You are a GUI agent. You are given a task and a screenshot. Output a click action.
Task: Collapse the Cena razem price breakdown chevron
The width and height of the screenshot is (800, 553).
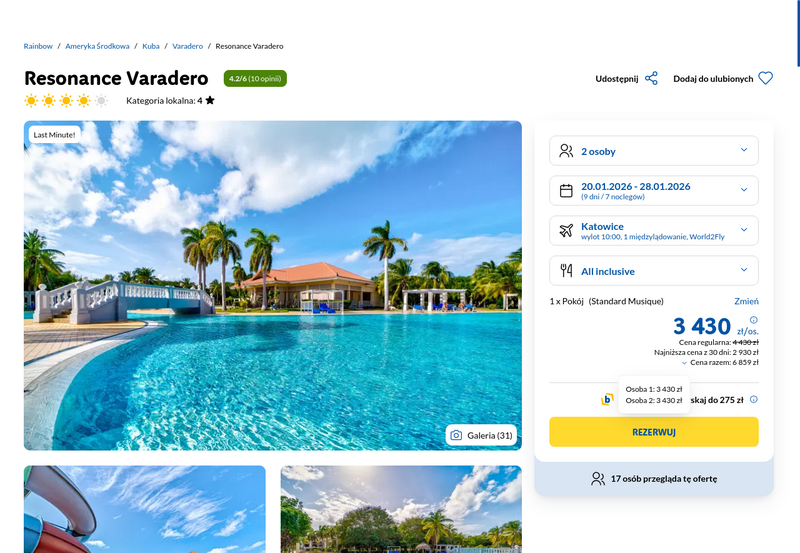pyautogui.click(x=684, y=363)
